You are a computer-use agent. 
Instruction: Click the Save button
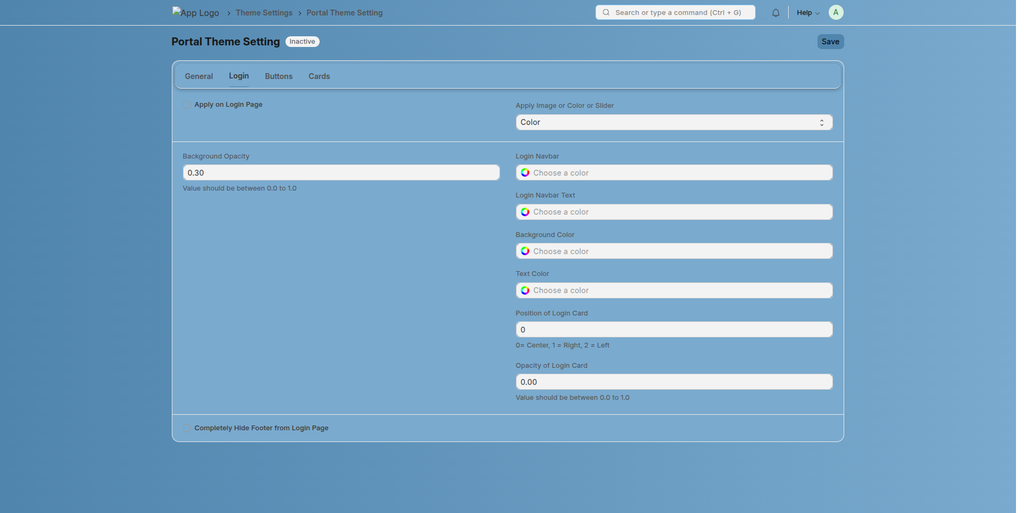tap(830, 42)
